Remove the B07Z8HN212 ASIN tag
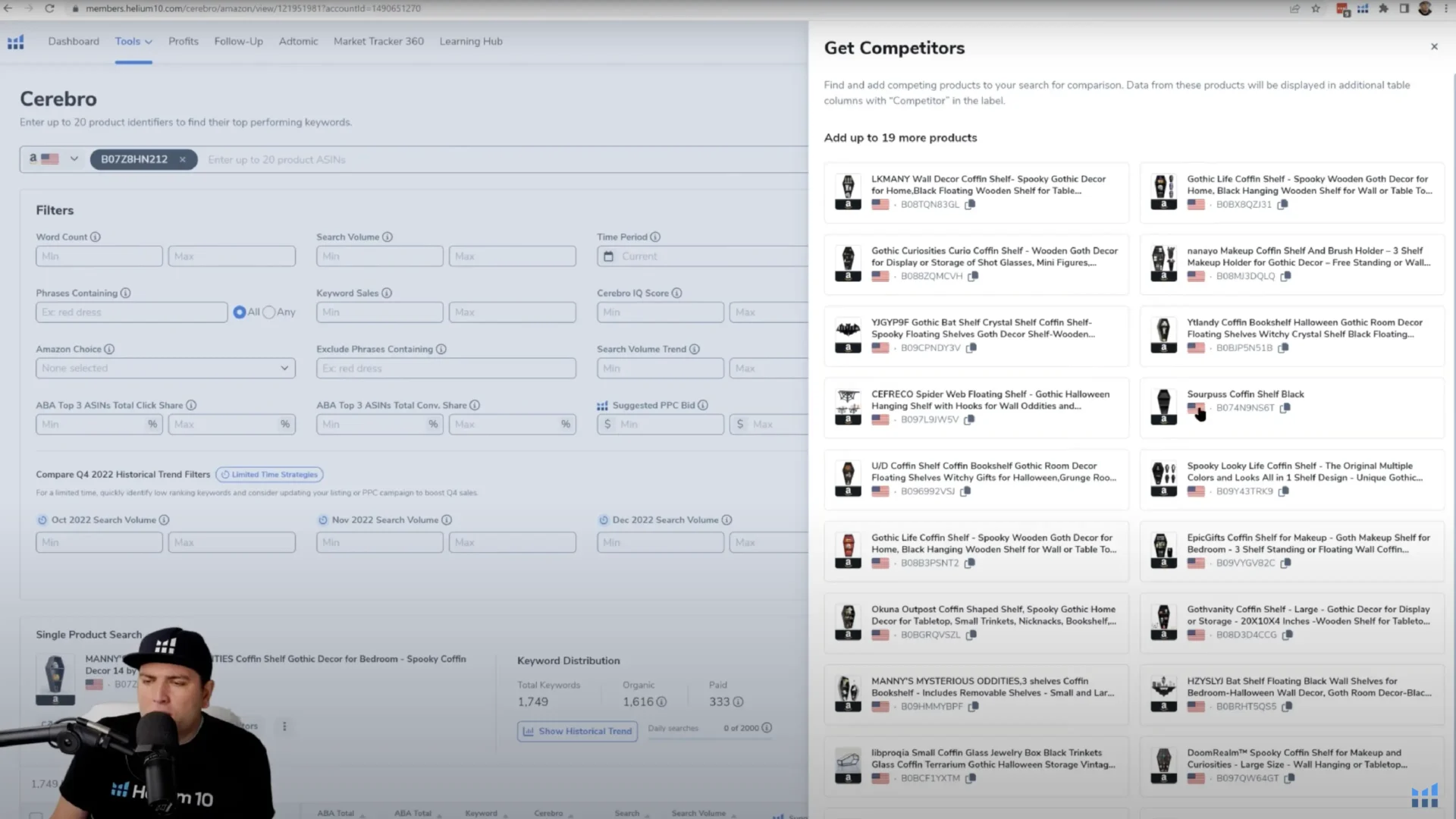The width and height of the screenshot is (1456, 819). pos(182,159)
